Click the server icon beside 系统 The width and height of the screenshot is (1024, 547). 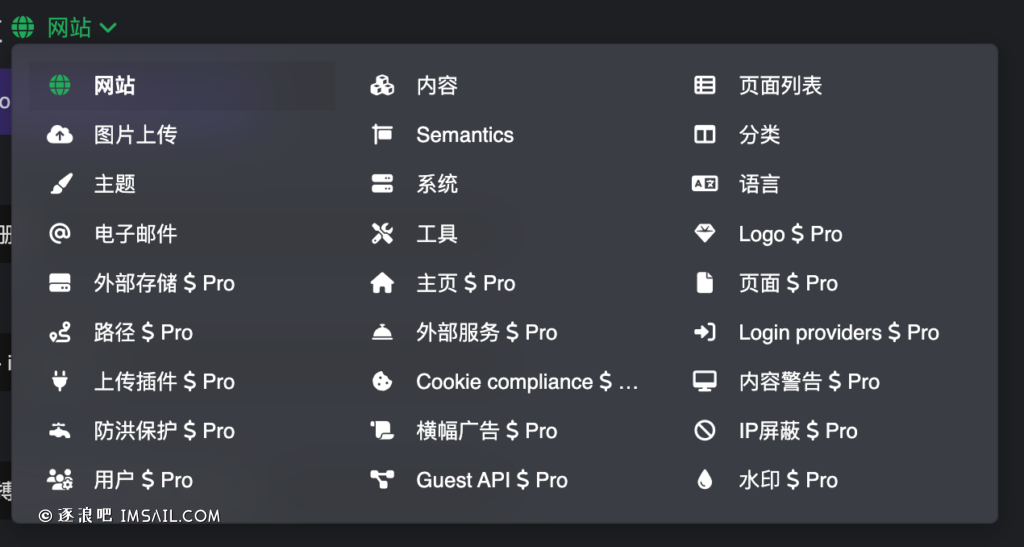[382, 184]
